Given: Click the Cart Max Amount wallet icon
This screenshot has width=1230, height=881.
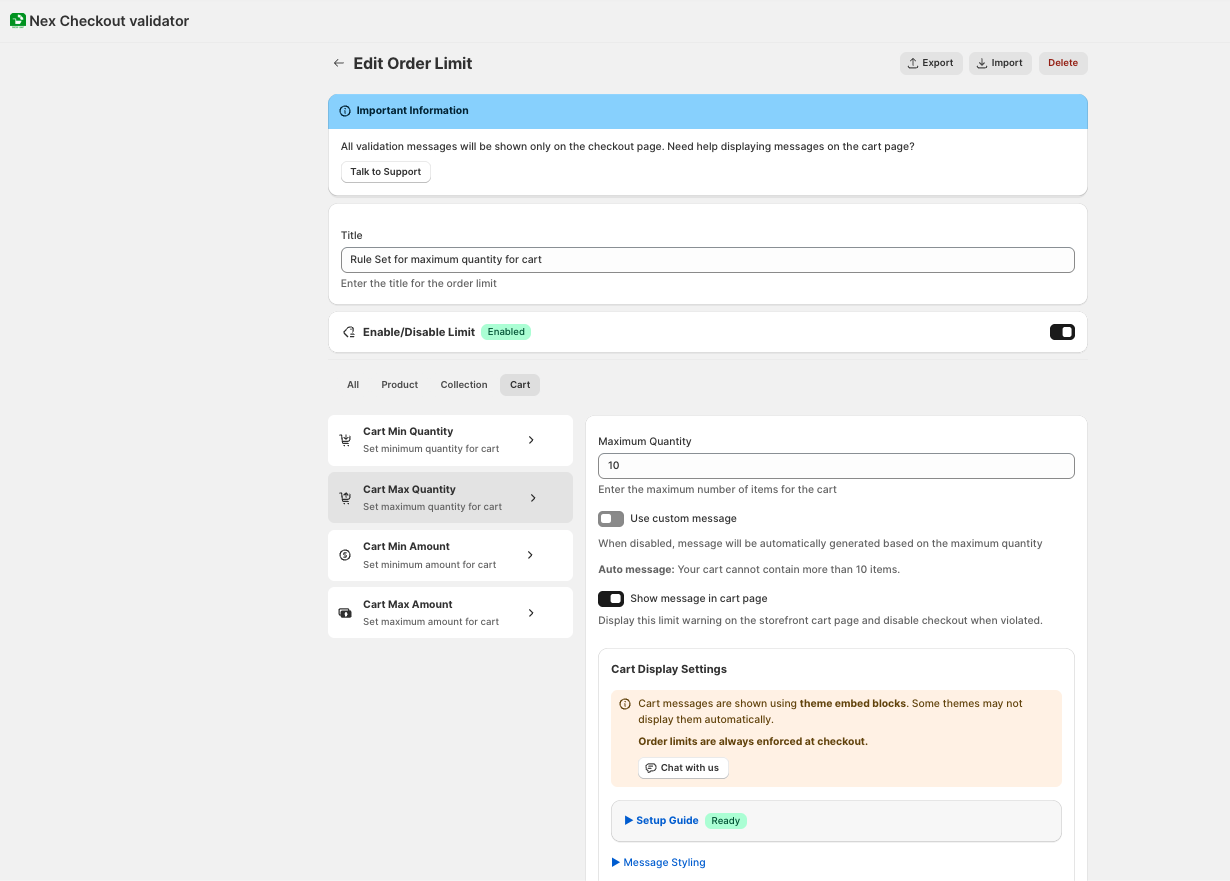Looking at the screenshot, I should point(345,613).
